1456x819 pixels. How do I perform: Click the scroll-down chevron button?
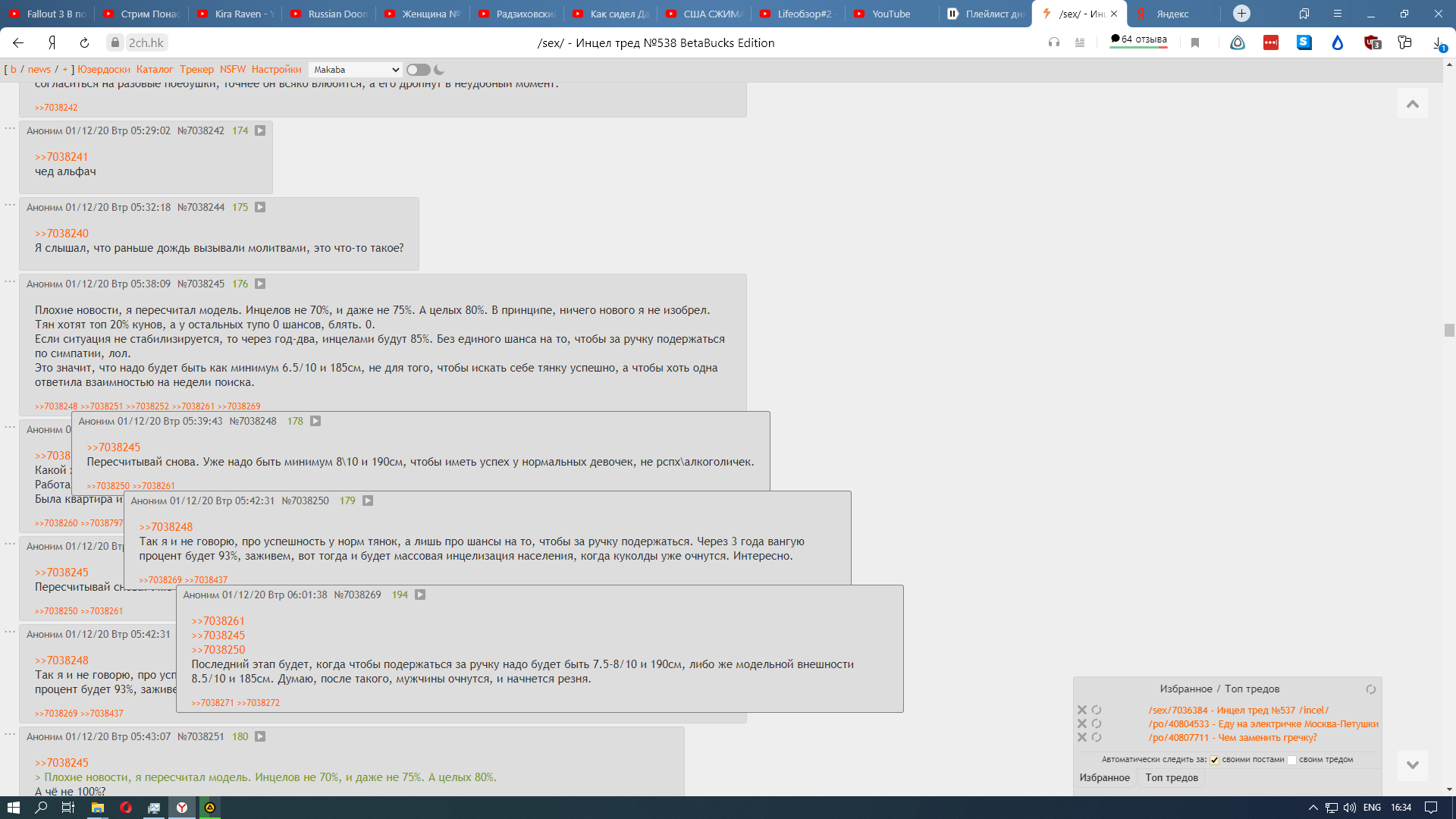coord(1412,765)
